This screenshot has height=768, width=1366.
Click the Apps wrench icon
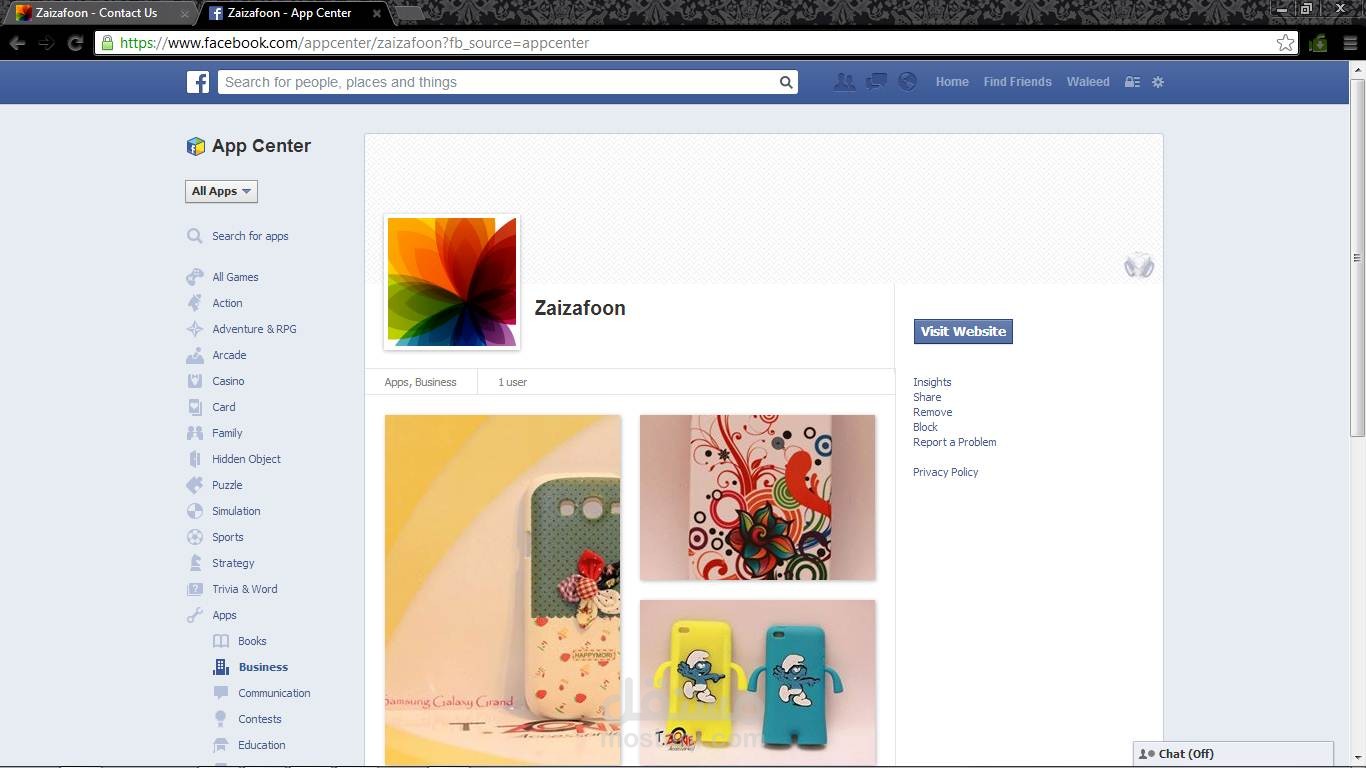coord(195,615)
